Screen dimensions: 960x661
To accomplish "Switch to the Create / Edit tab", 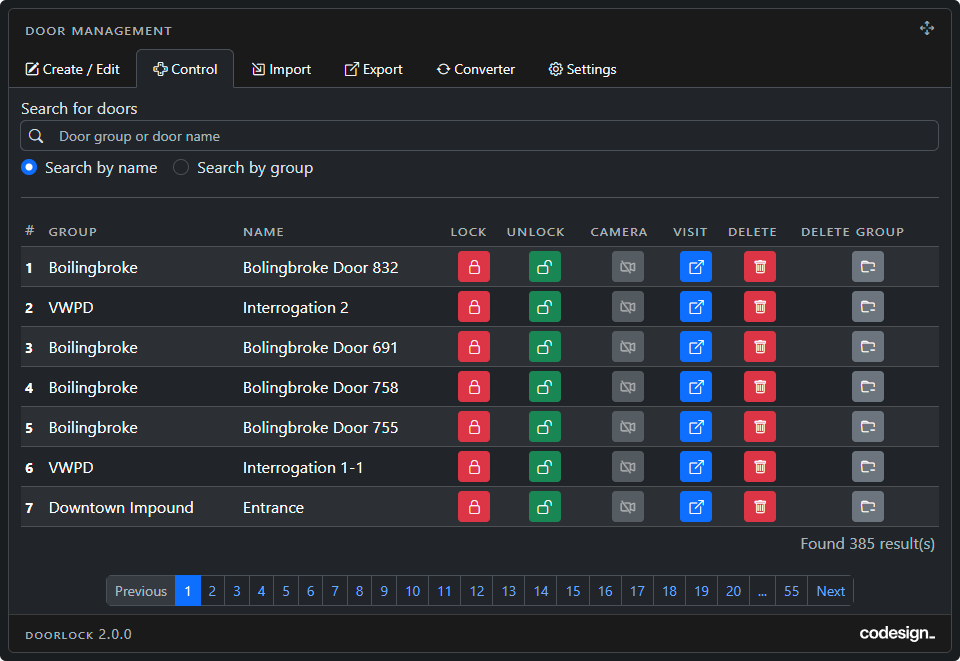I will coord(72,69).
